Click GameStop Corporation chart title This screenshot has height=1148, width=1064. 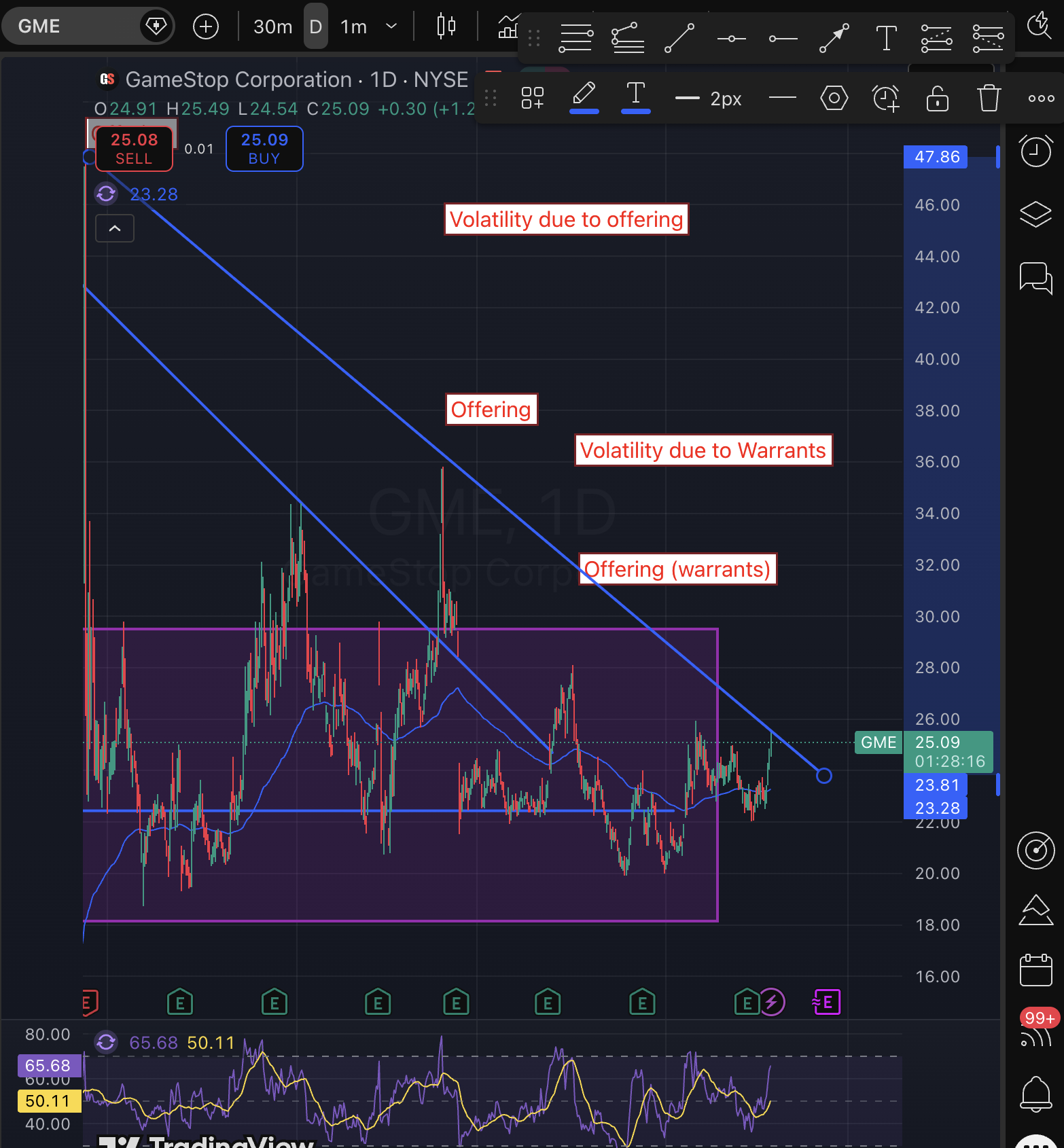click(x=238, y=79)
